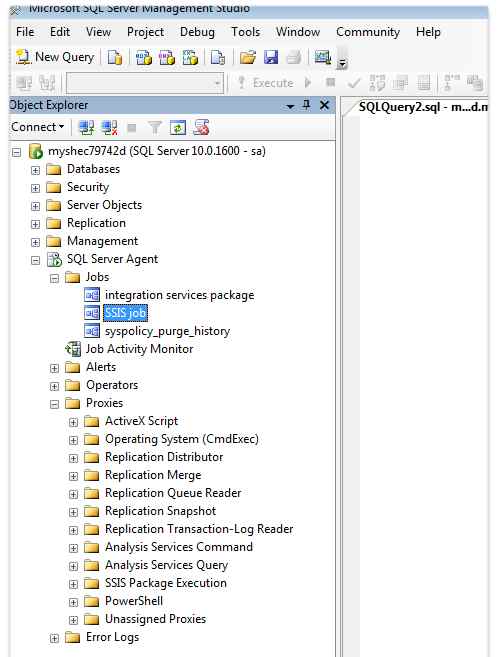This screenshot has height=657, width=498.
Task: Open Object Explorer window position dropdown
Action: click(290, 106)
